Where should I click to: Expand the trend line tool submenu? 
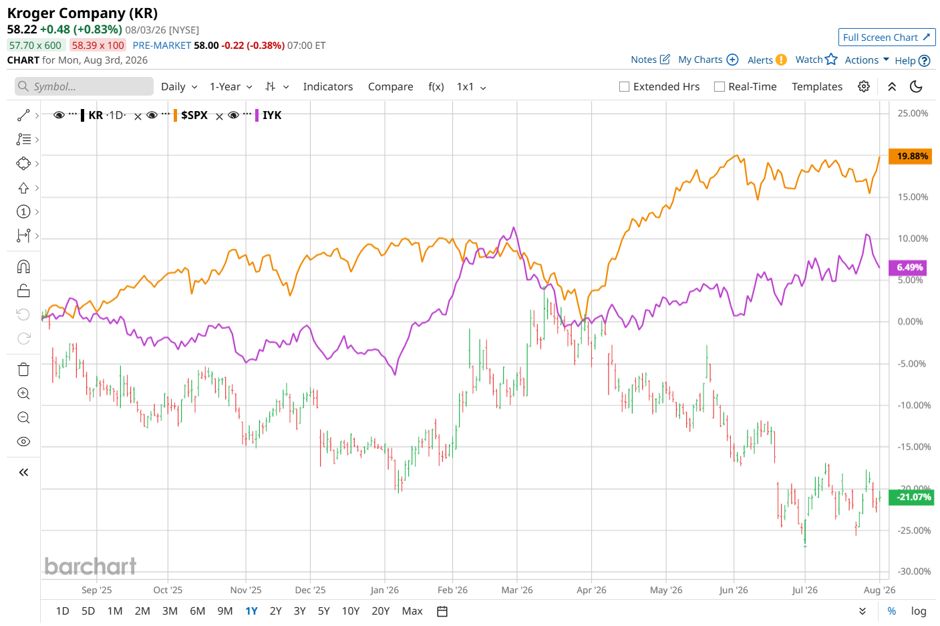[37, 115]
